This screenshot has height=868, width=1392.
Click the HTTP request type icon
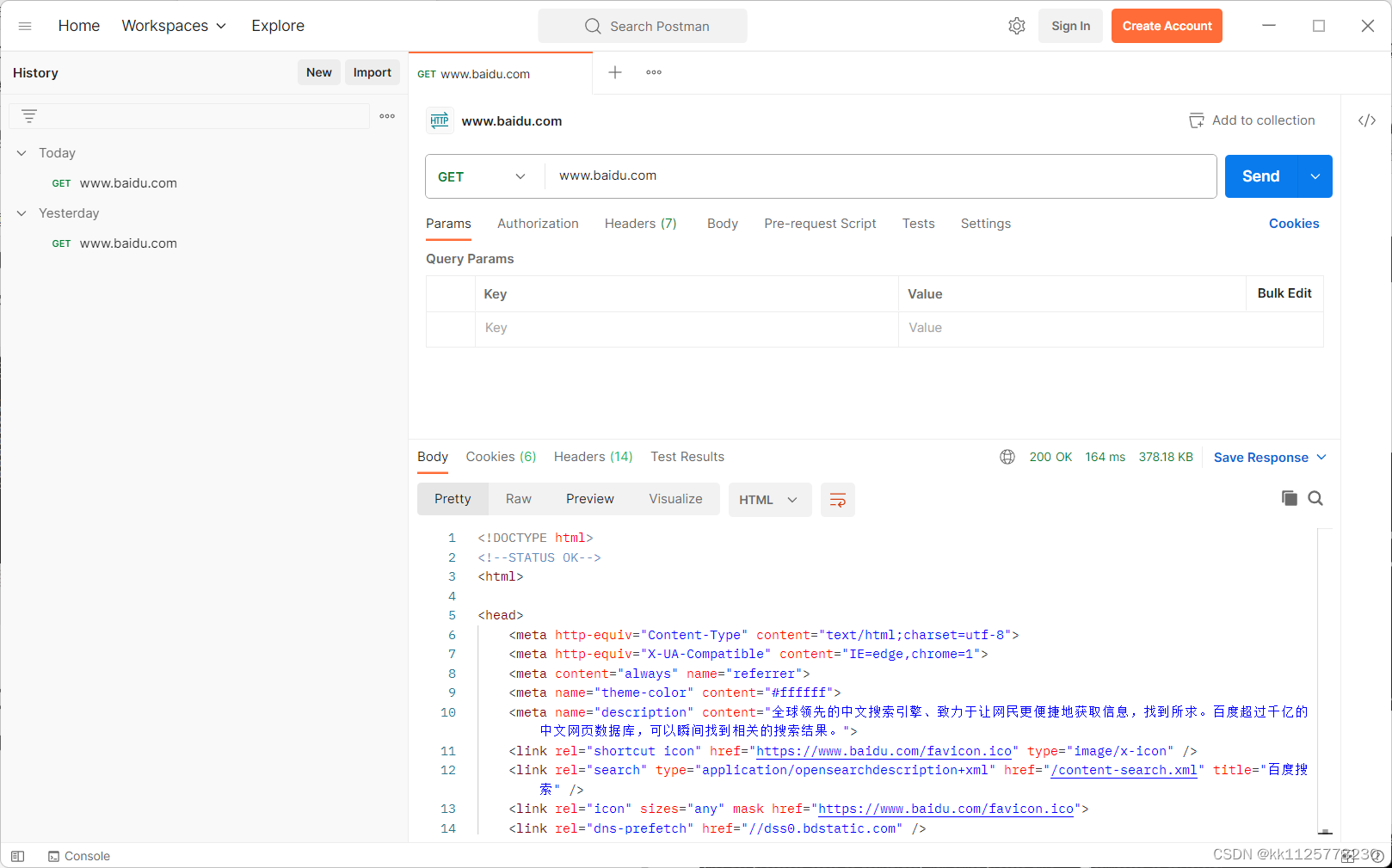coord(440,120)
